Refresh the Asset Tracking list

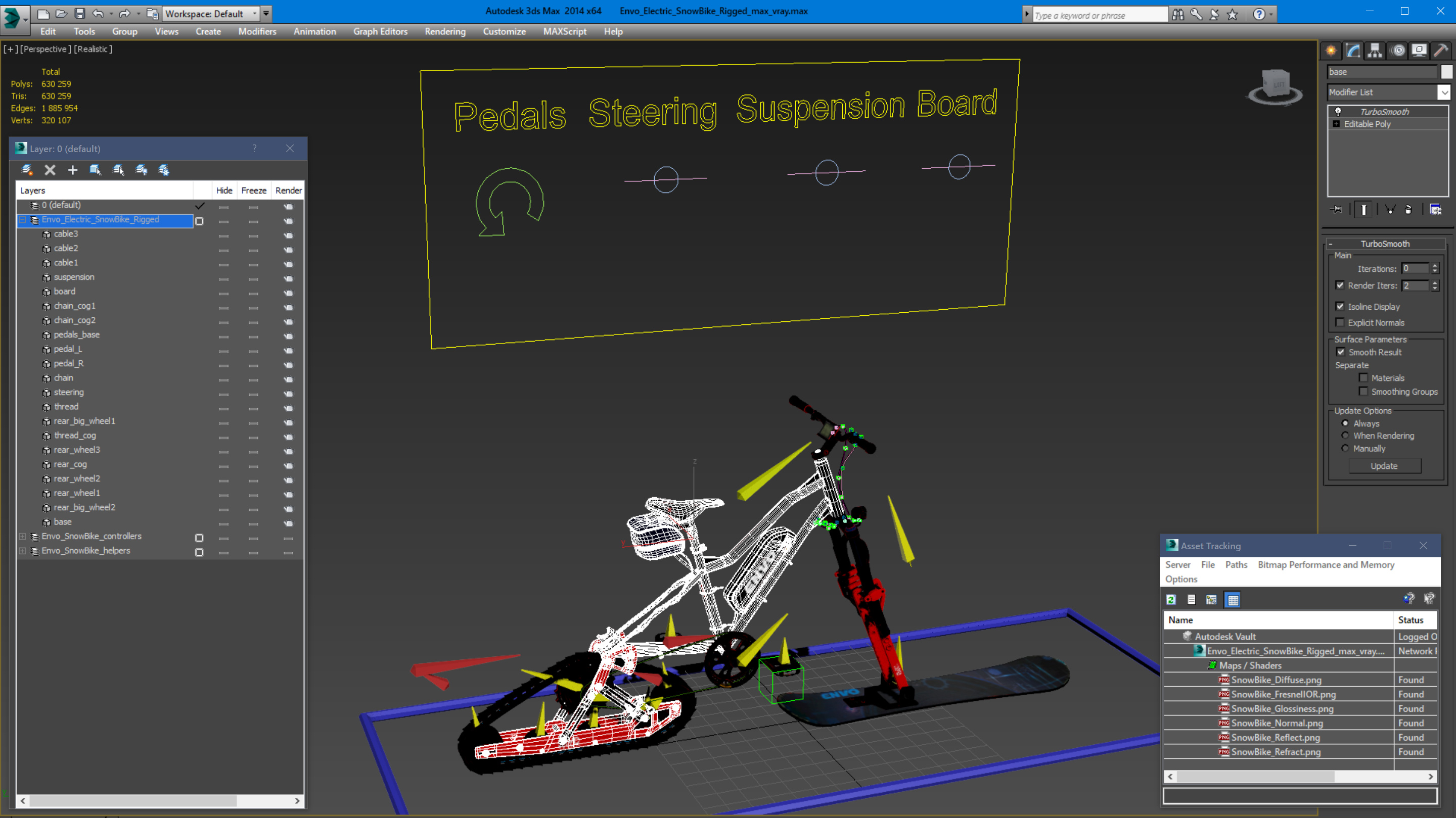(1171, 600)
